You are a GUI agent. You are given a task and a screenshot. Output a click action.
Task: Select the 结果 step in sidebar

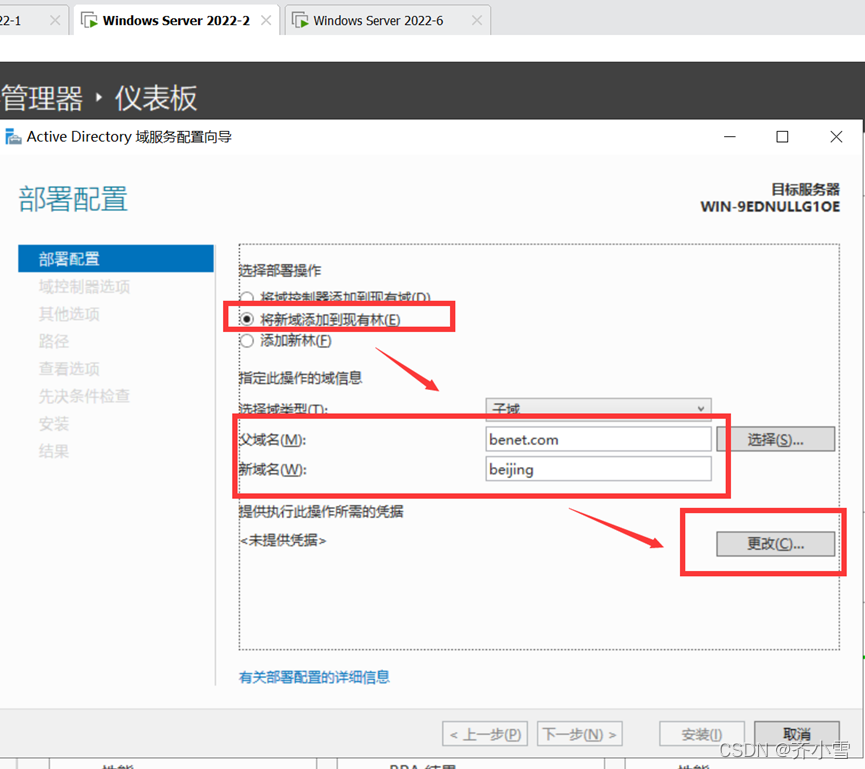tap(54, 451)
